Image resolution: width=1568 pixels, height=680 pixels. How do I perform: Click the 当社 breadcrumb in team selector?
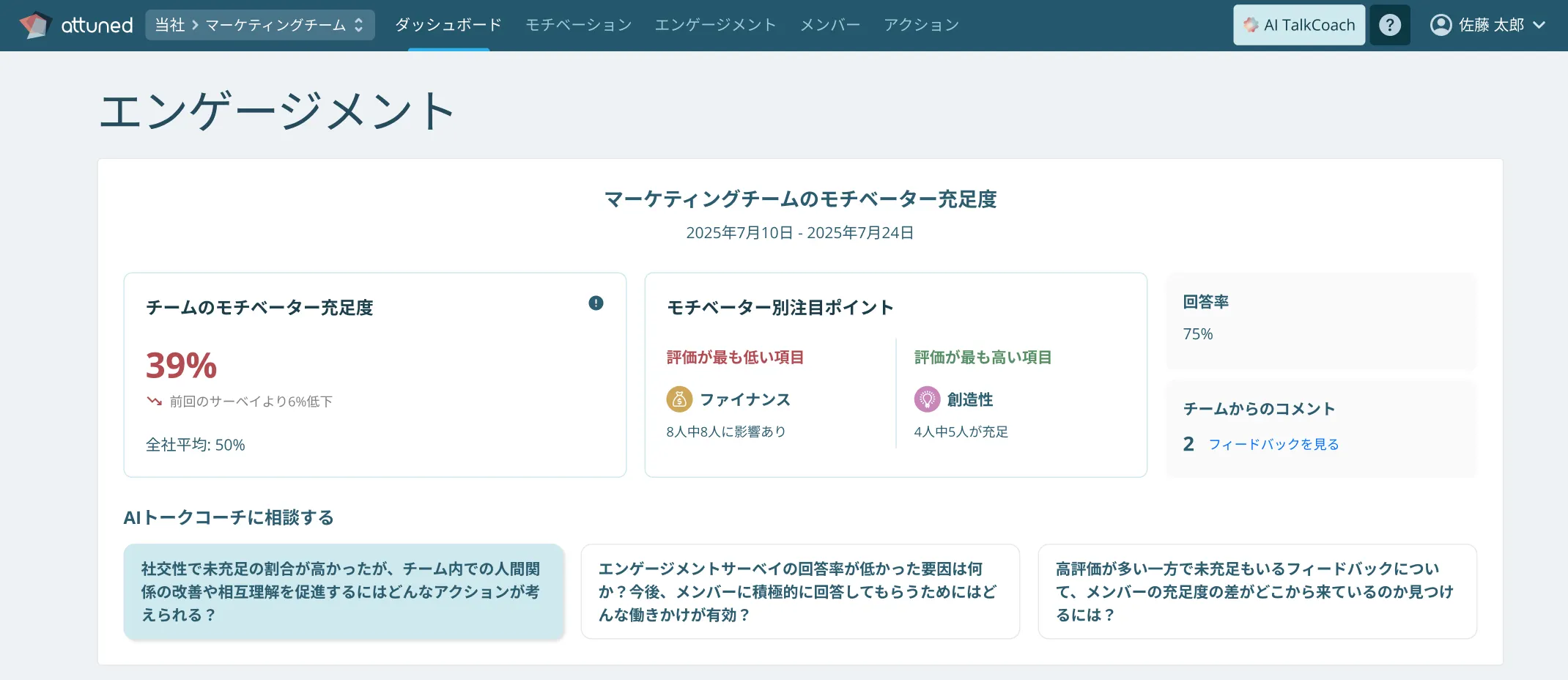tap(170, 25)
